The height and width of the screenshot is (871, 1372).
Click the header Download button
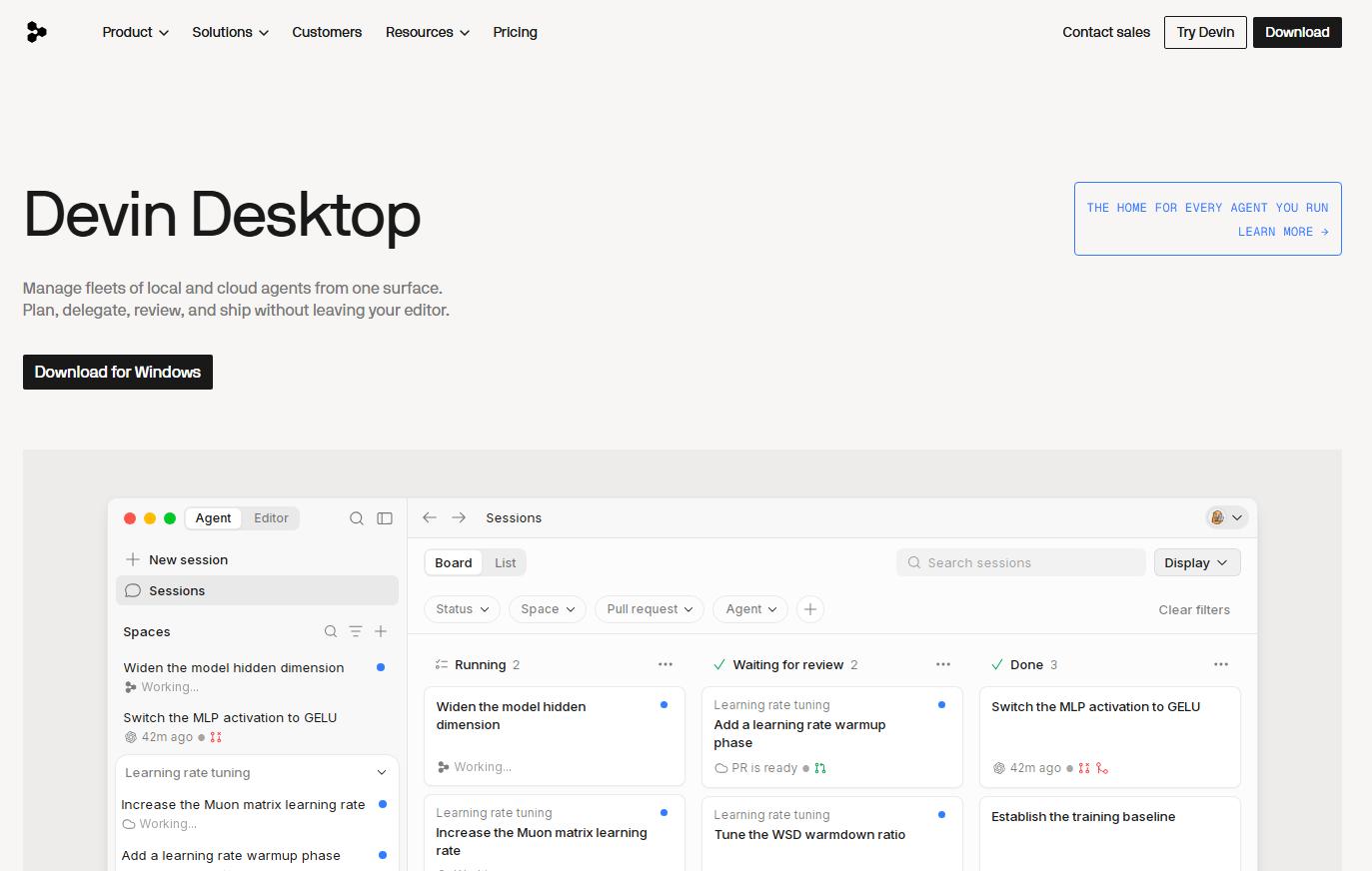pyautogui.click(x=1297, y=32)
